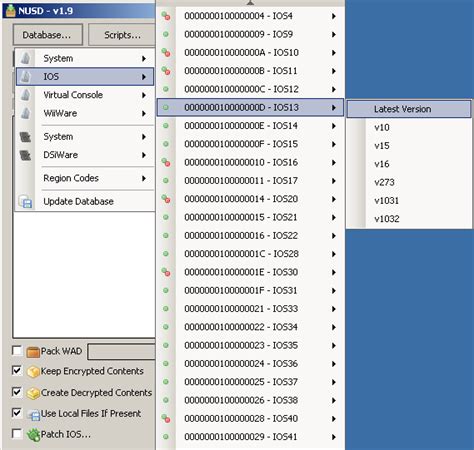Image resolution: width=474 pixels, height=450 pixels.
Task: Click the Wii icon beside WiiWare
Action: click(26, 113)
